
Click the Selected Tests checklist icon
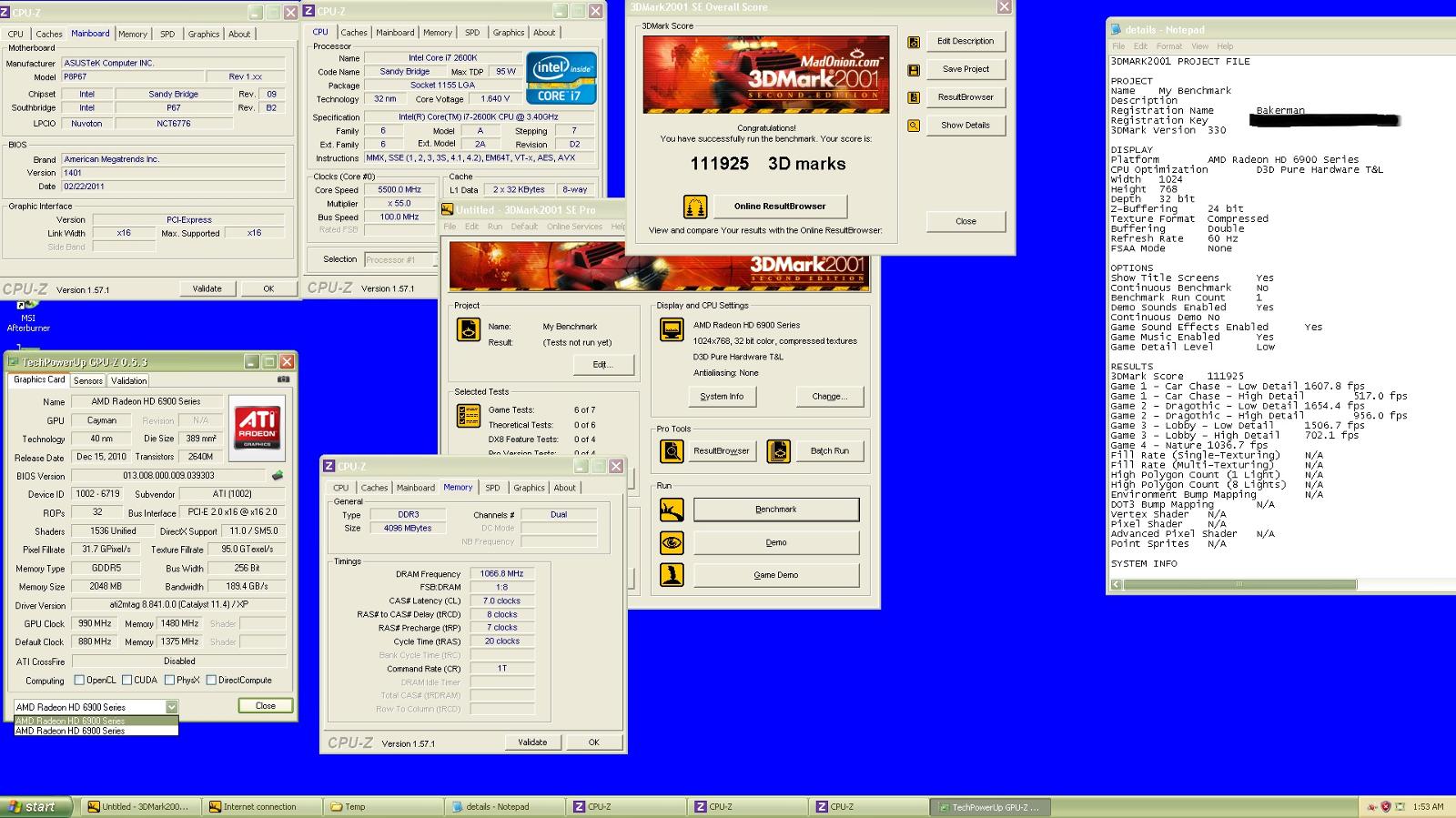point(468,416)
